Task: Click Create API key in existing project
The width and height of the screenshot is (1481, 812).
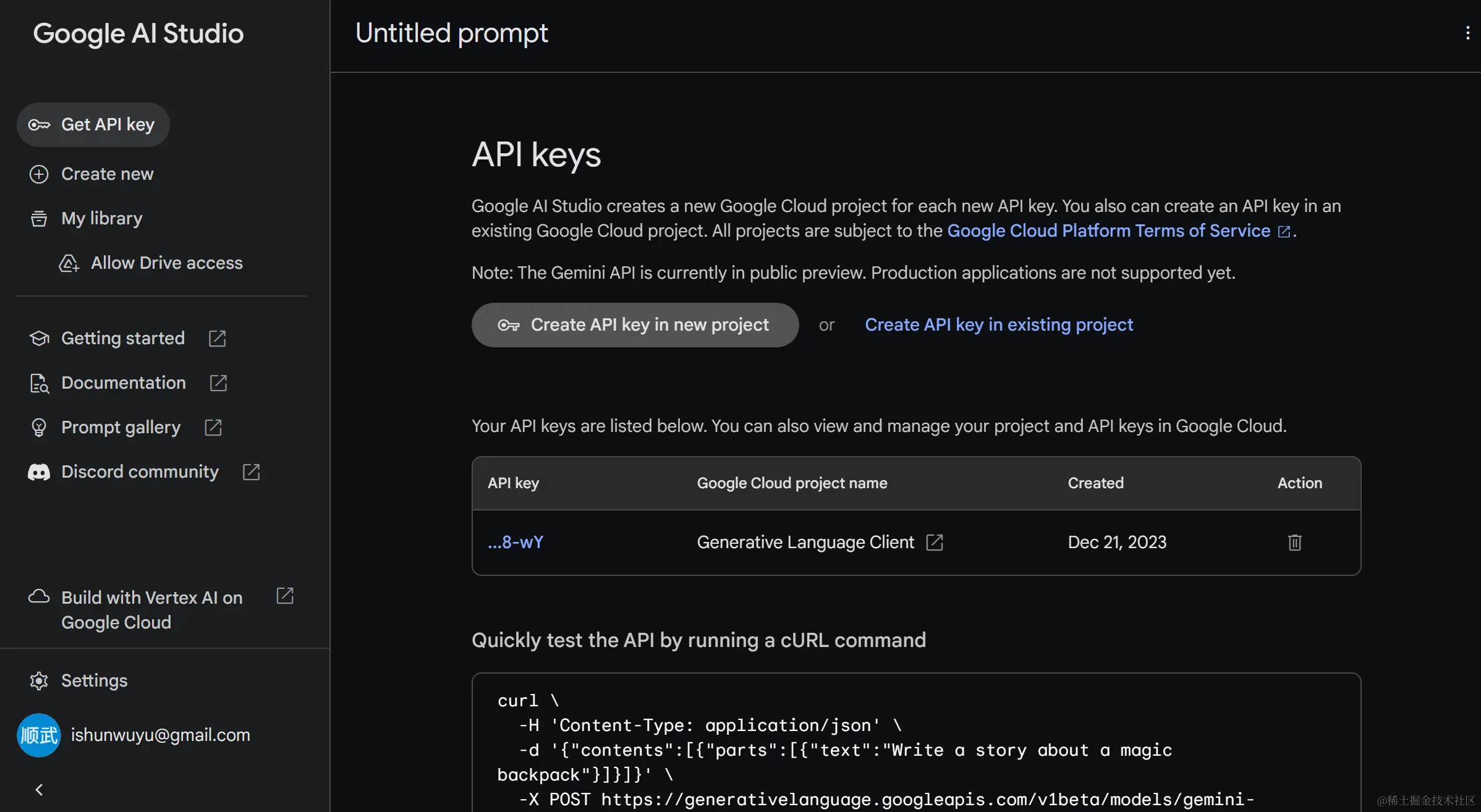Action: point(998,325)
